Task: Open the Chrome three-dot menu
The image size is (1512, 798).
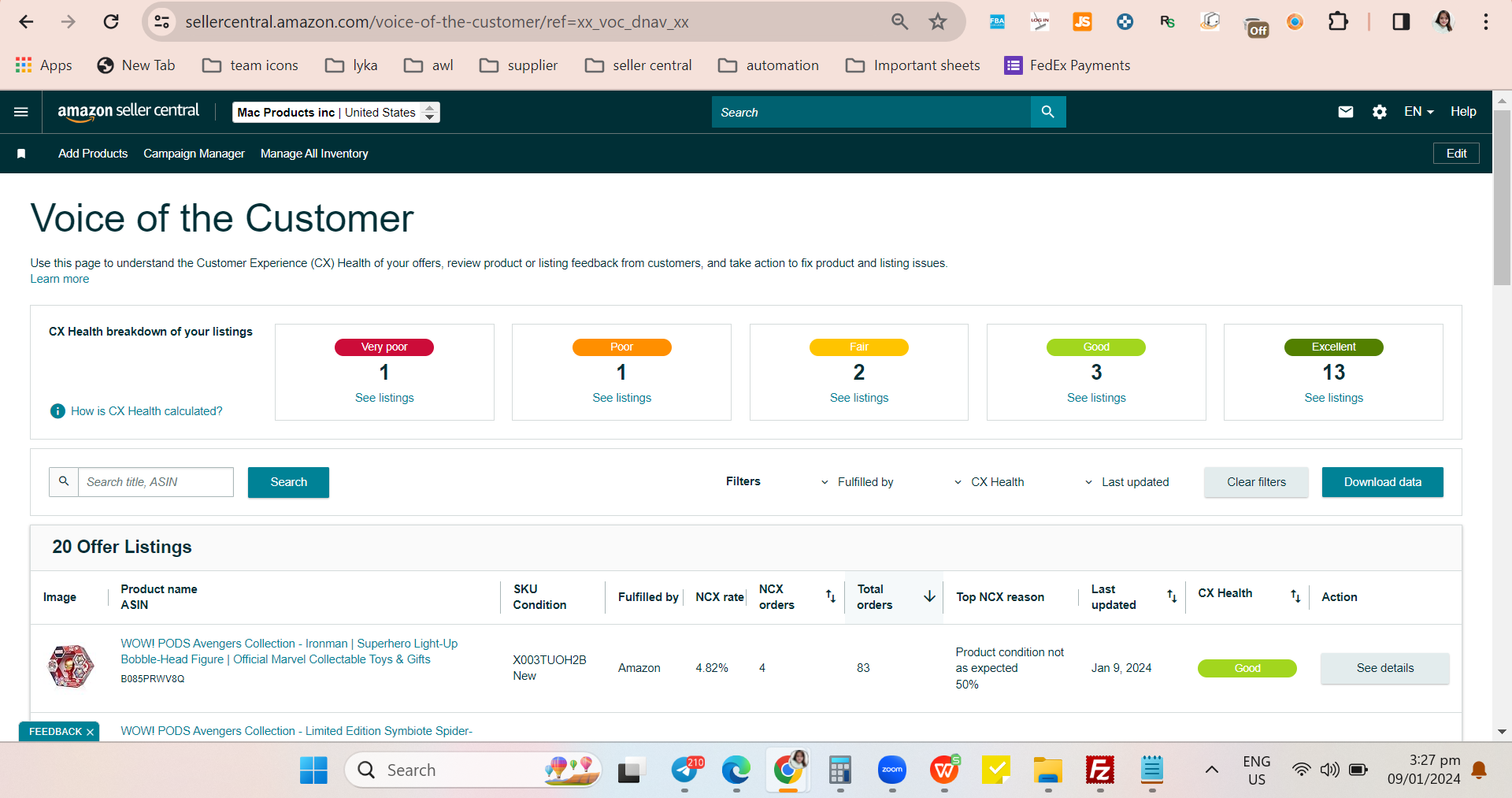Action: pyautogui.click(x=1486, y=22)
